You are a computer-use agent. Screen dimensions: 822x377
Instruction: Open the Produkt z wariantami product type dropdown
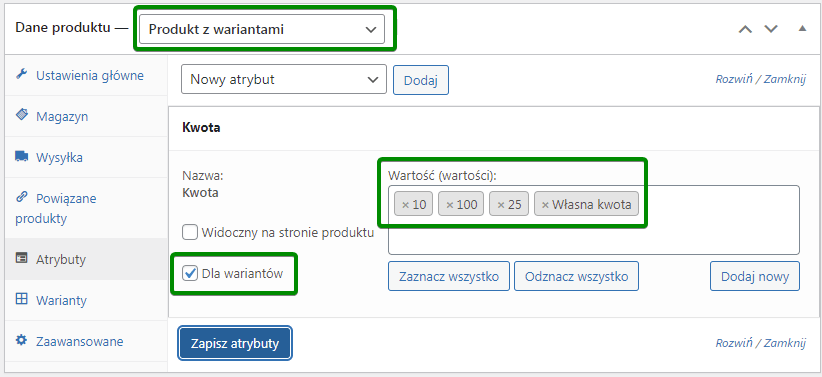(262, 29)
